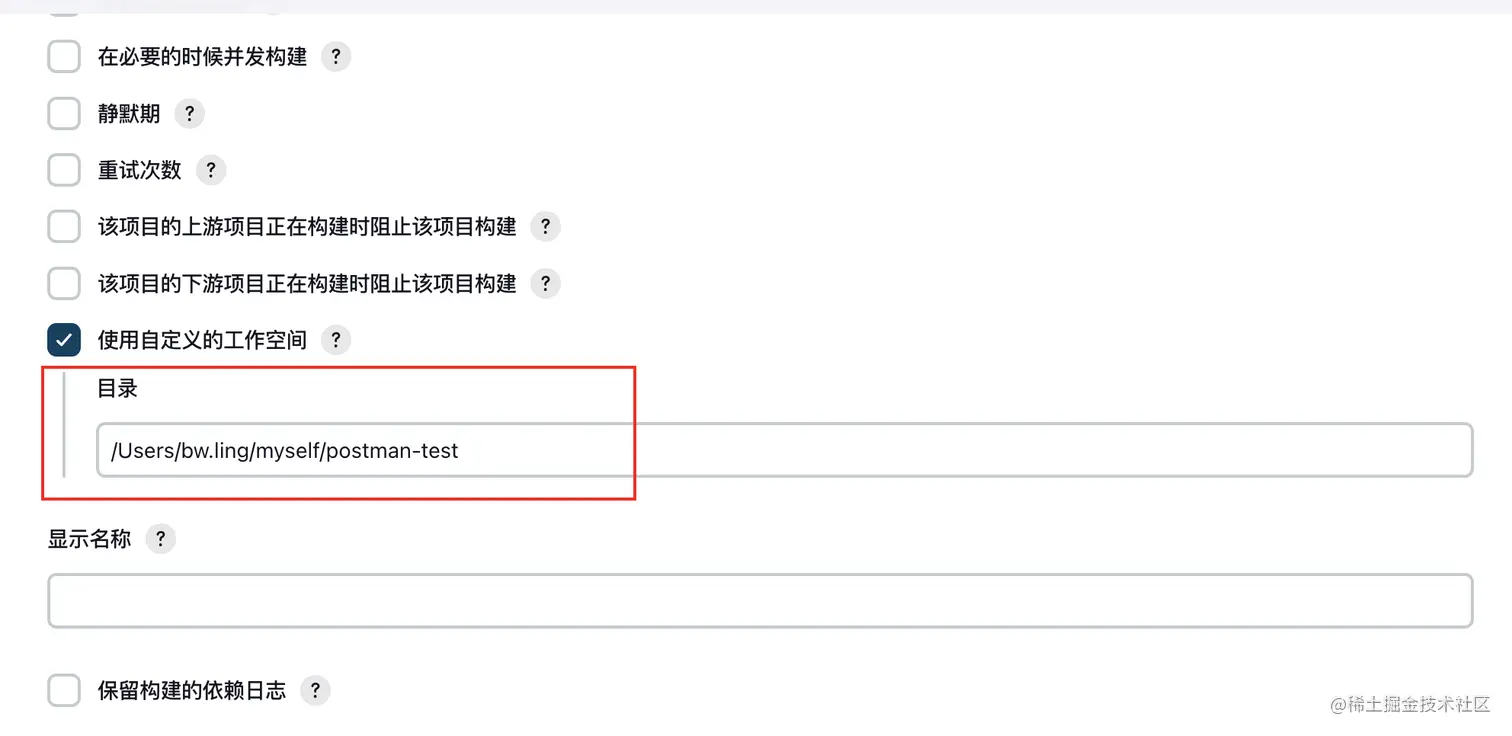Click help icon beside 在必要的时候并发构建
This screenshot has height=736, width=1512.
[x=336, y=57]
